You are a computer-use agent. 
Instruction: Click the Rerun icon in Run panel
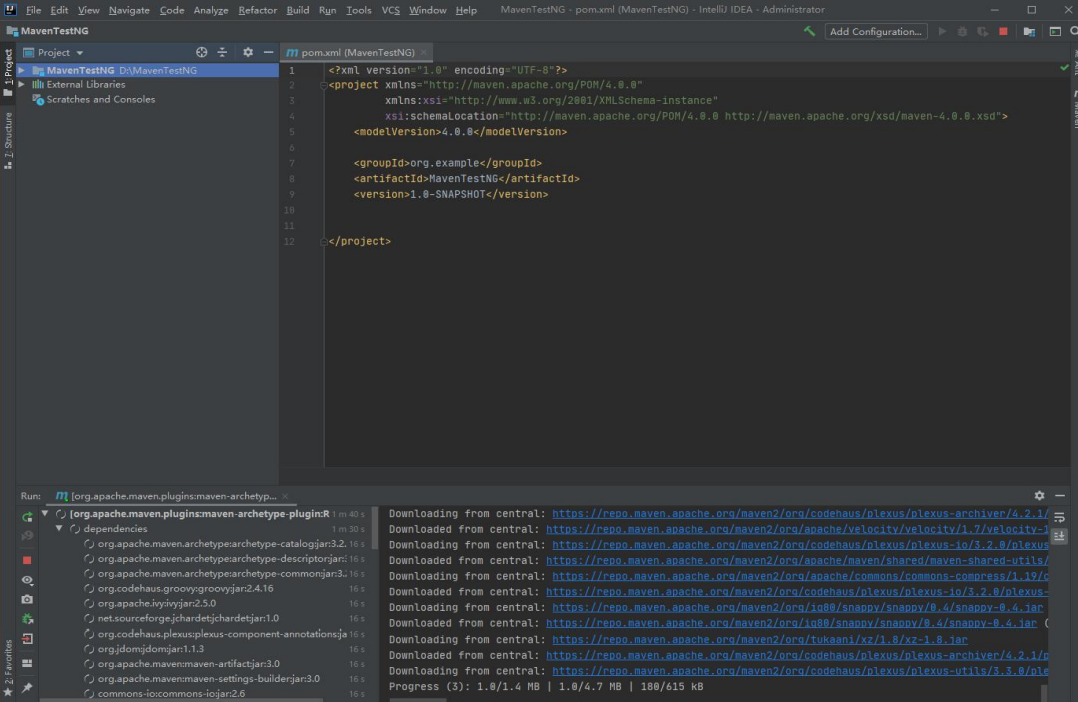[x=27, y=516]
